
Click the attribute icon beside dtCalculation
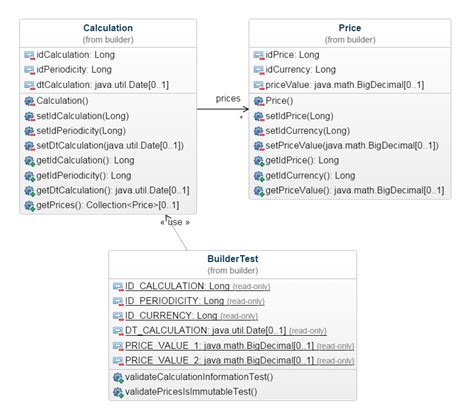coord(29,85)
